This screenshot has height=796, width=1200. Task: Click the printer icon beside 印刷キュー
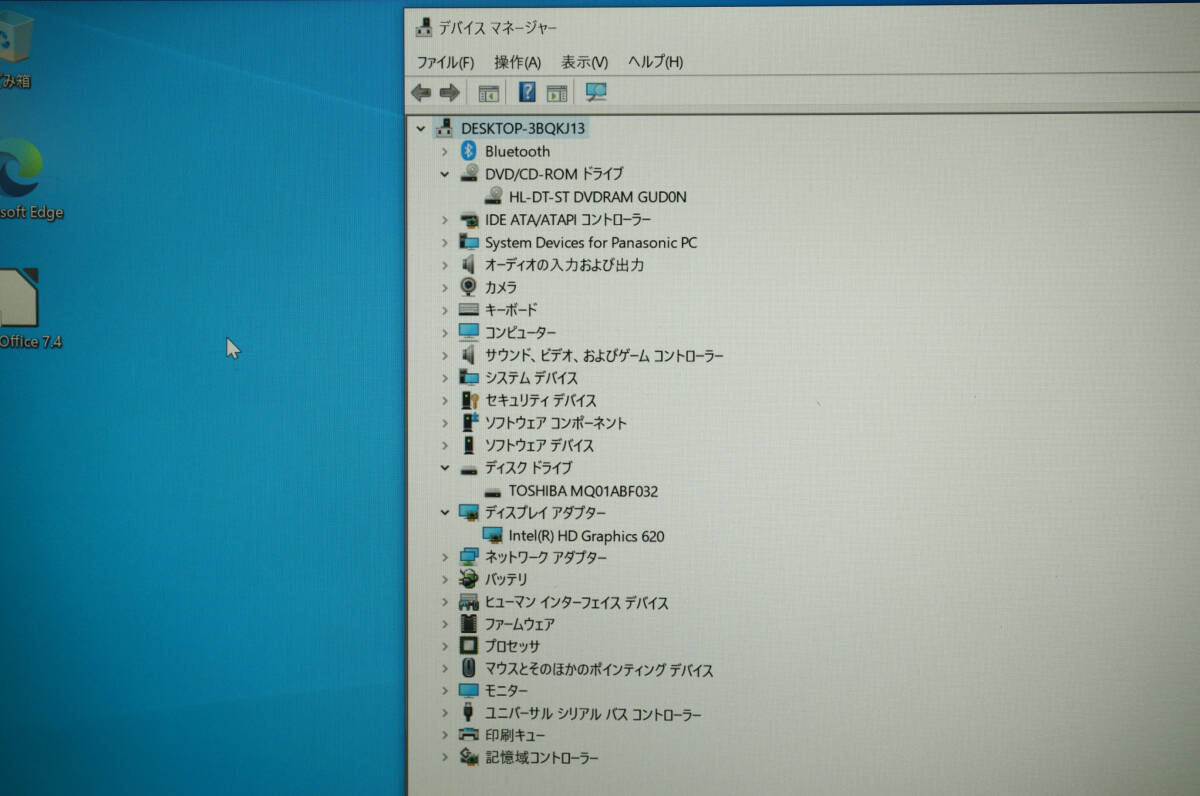click(469, 735)
